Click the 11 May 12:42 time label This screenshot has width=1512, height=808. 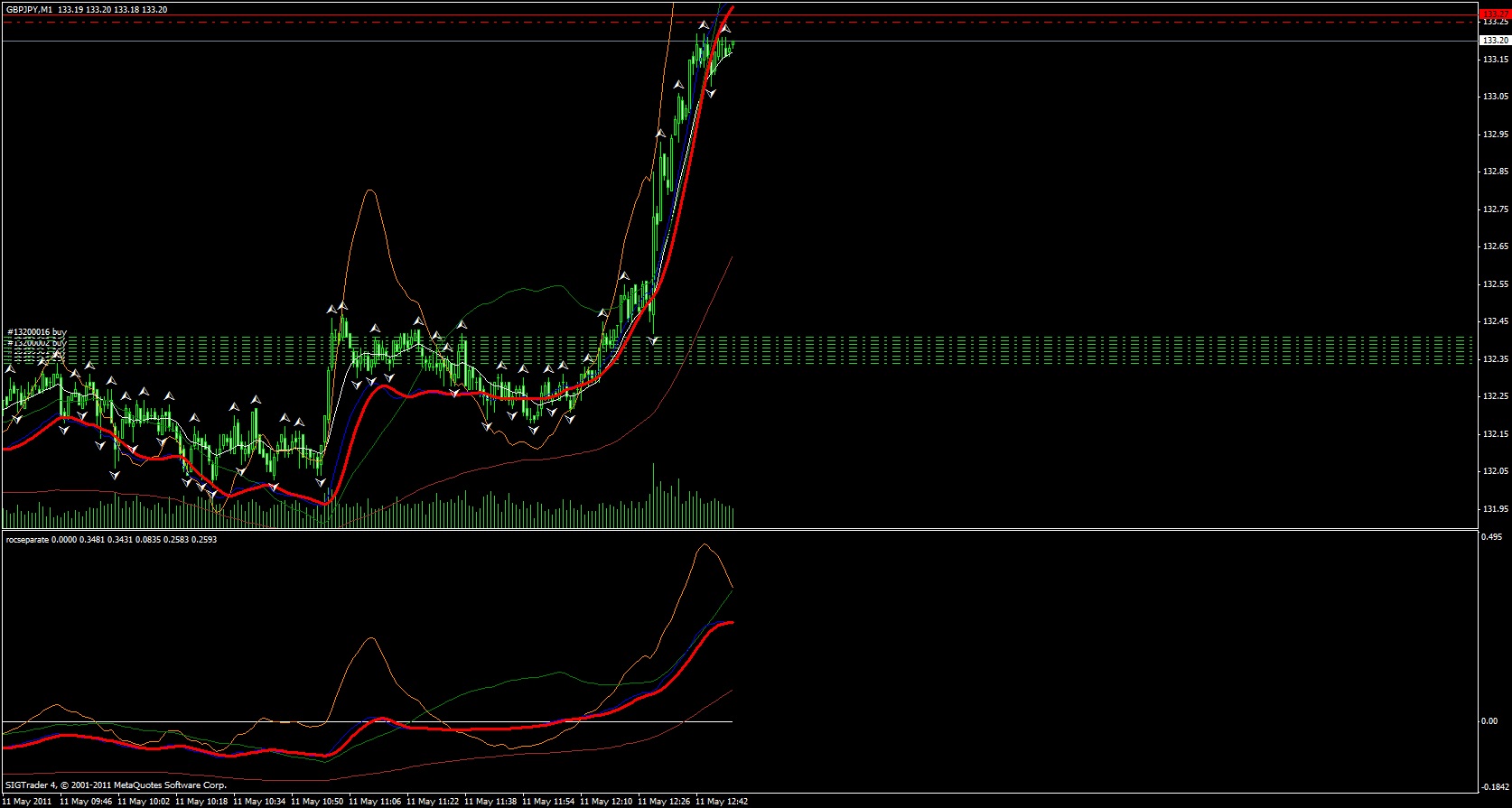(x=722, y=802)
